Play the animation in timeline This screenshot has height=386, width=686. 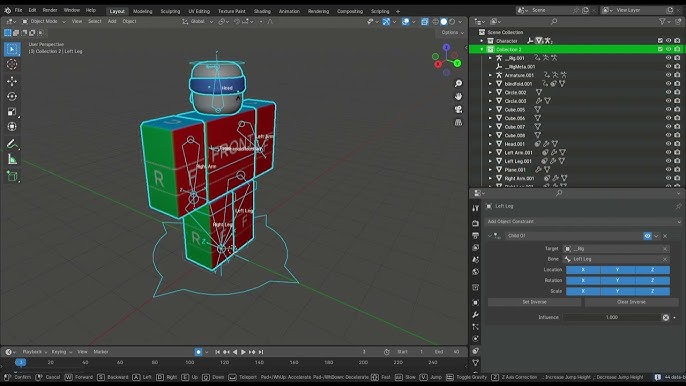click(243, 352)
